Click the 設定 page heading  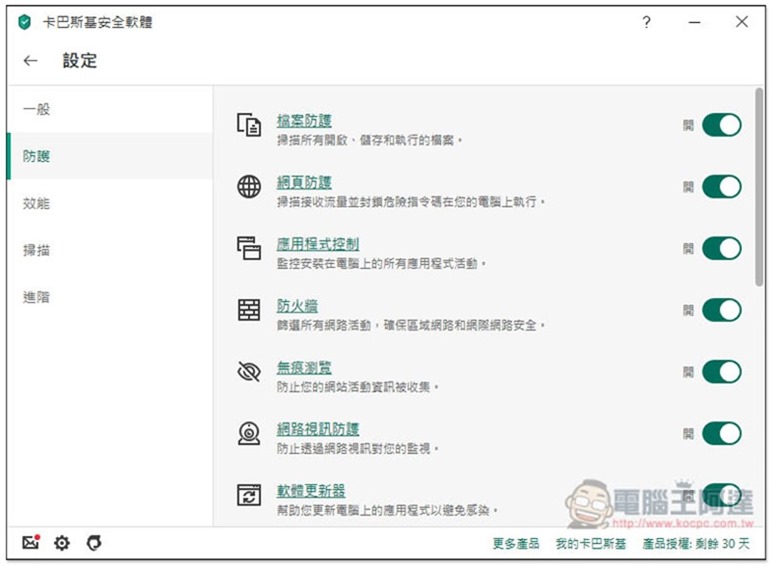[80, 61]
